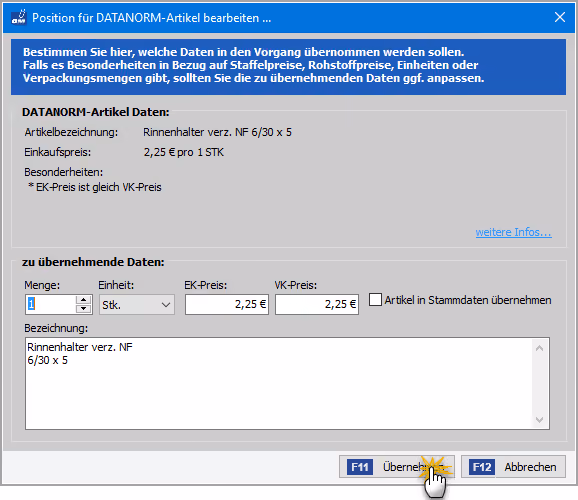578x500 pixels.
Task: Enable 'Artikel in Stammdaten übernehmen' checkbox
Action: (x=375, y=299)
